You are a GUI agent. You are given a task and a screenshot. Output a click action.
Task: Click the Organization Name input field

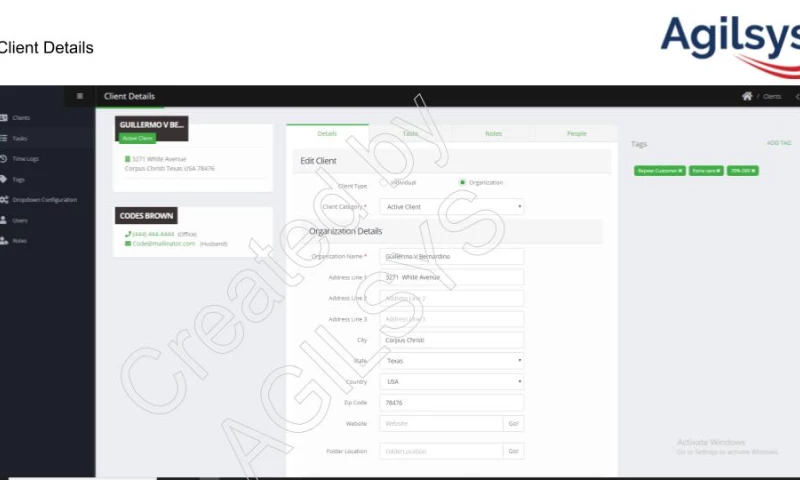[452, 257]
